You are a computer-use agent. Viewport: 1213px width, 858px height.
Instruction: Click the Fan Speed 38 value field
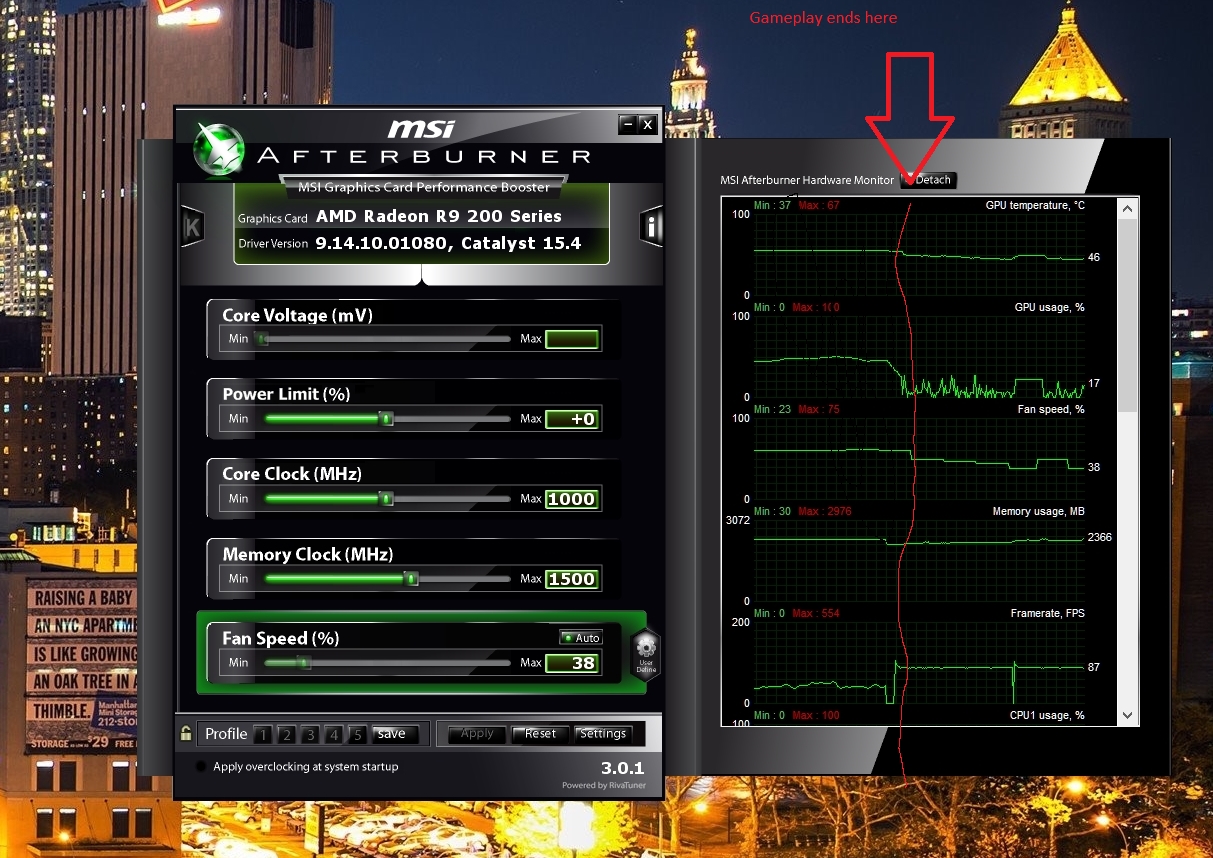click(572, 662)
